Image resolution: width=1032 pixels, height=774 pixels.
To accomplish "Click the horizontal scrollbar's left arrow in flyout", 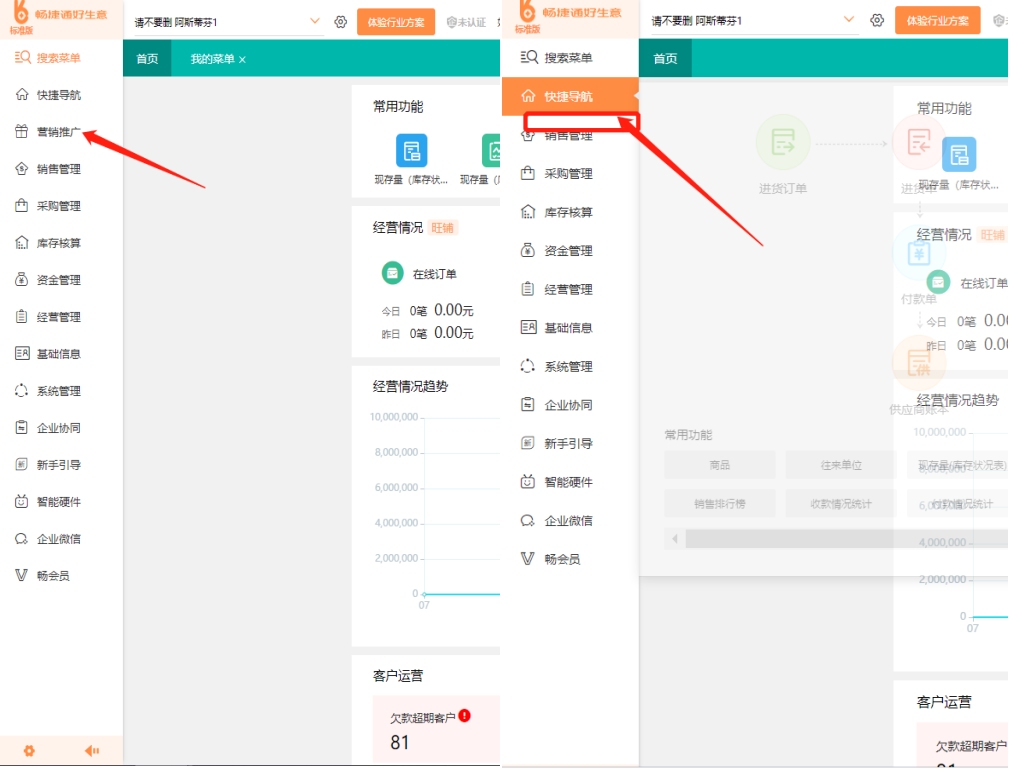I will (x=675, y=539).
